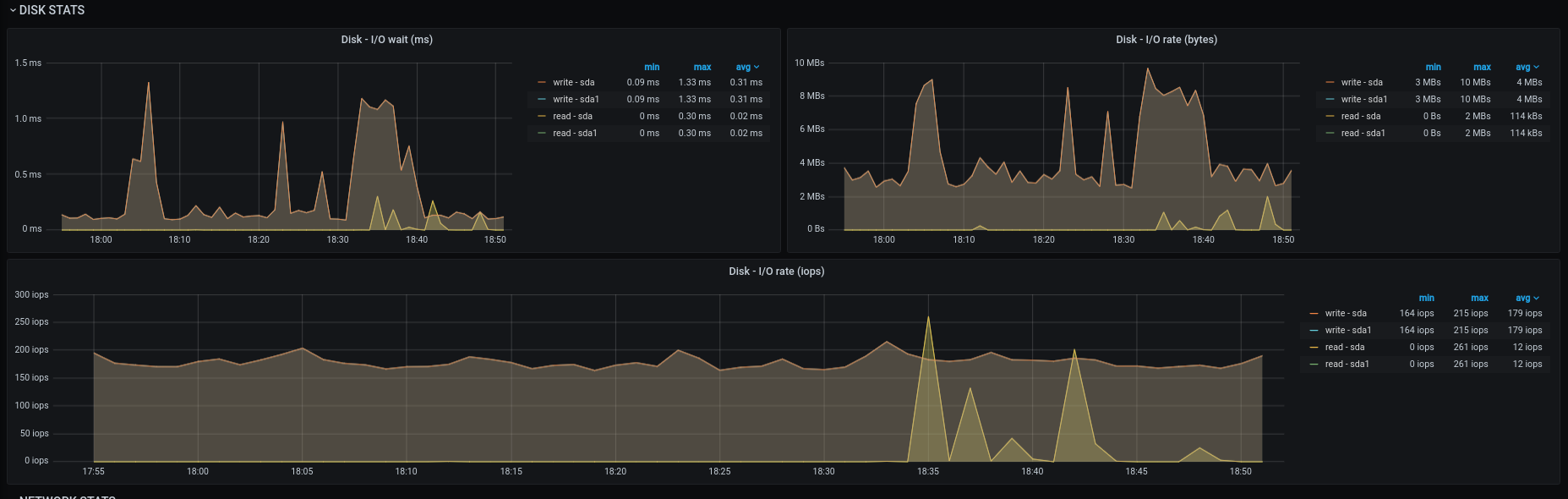Open color picker for write - sda1 in iops legend

pyautogui.click(x=1314, y=330)
